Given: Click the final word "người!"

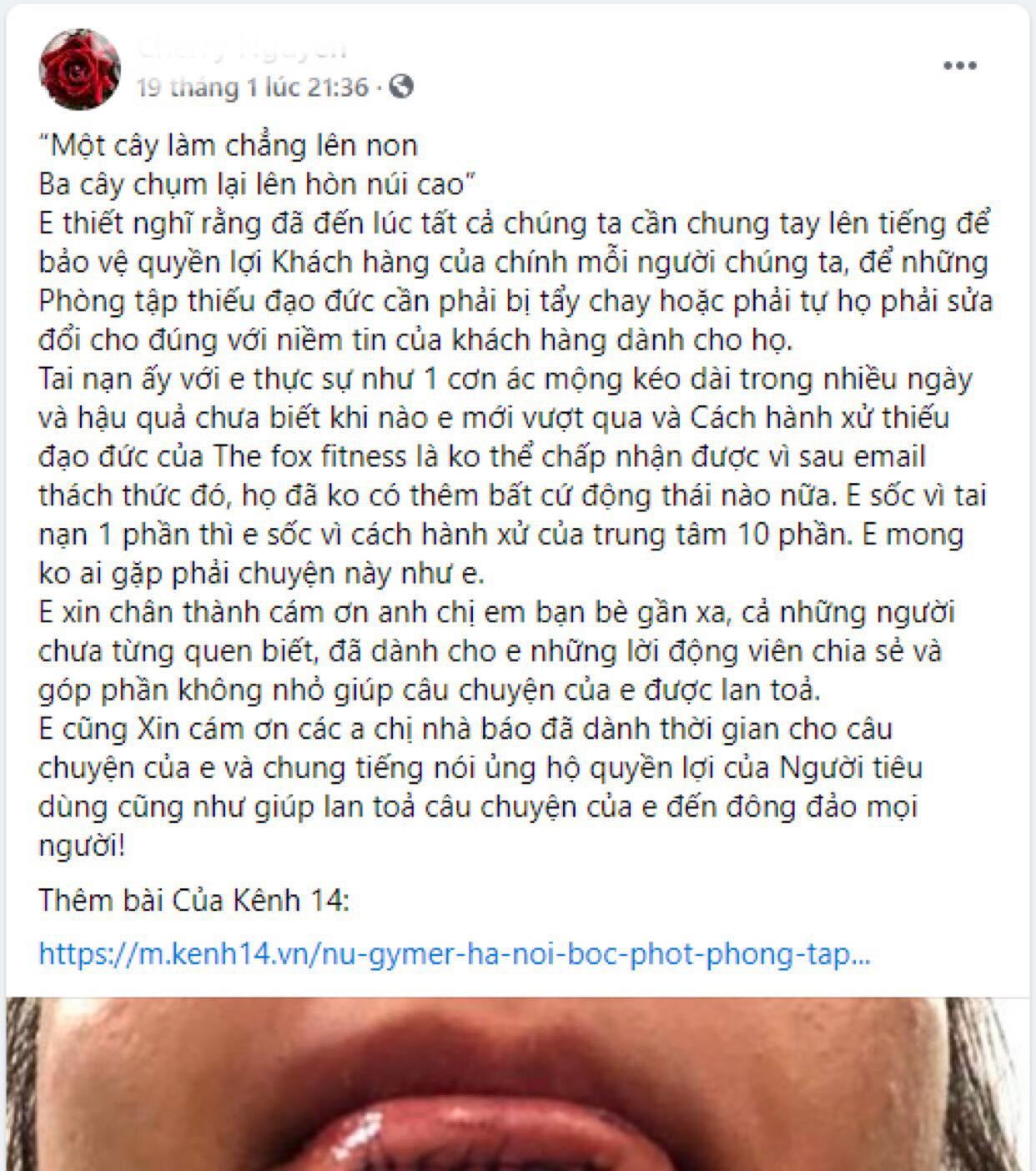Looking at the screenshot, I should [x=82, y=846].
